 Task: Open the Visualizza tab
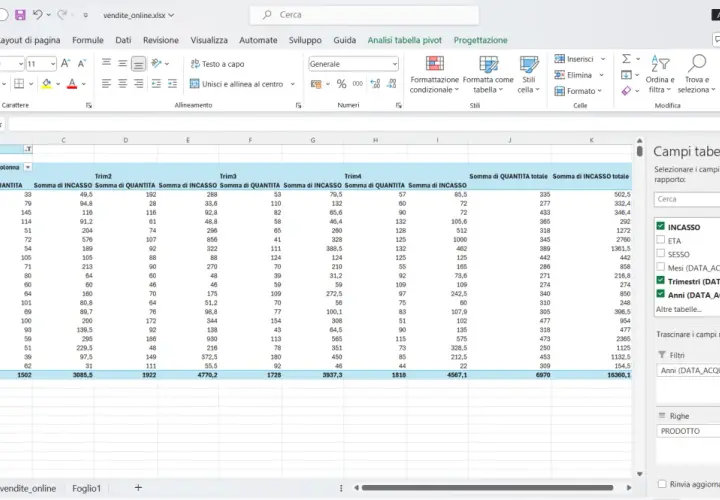(x=209, y=40)
